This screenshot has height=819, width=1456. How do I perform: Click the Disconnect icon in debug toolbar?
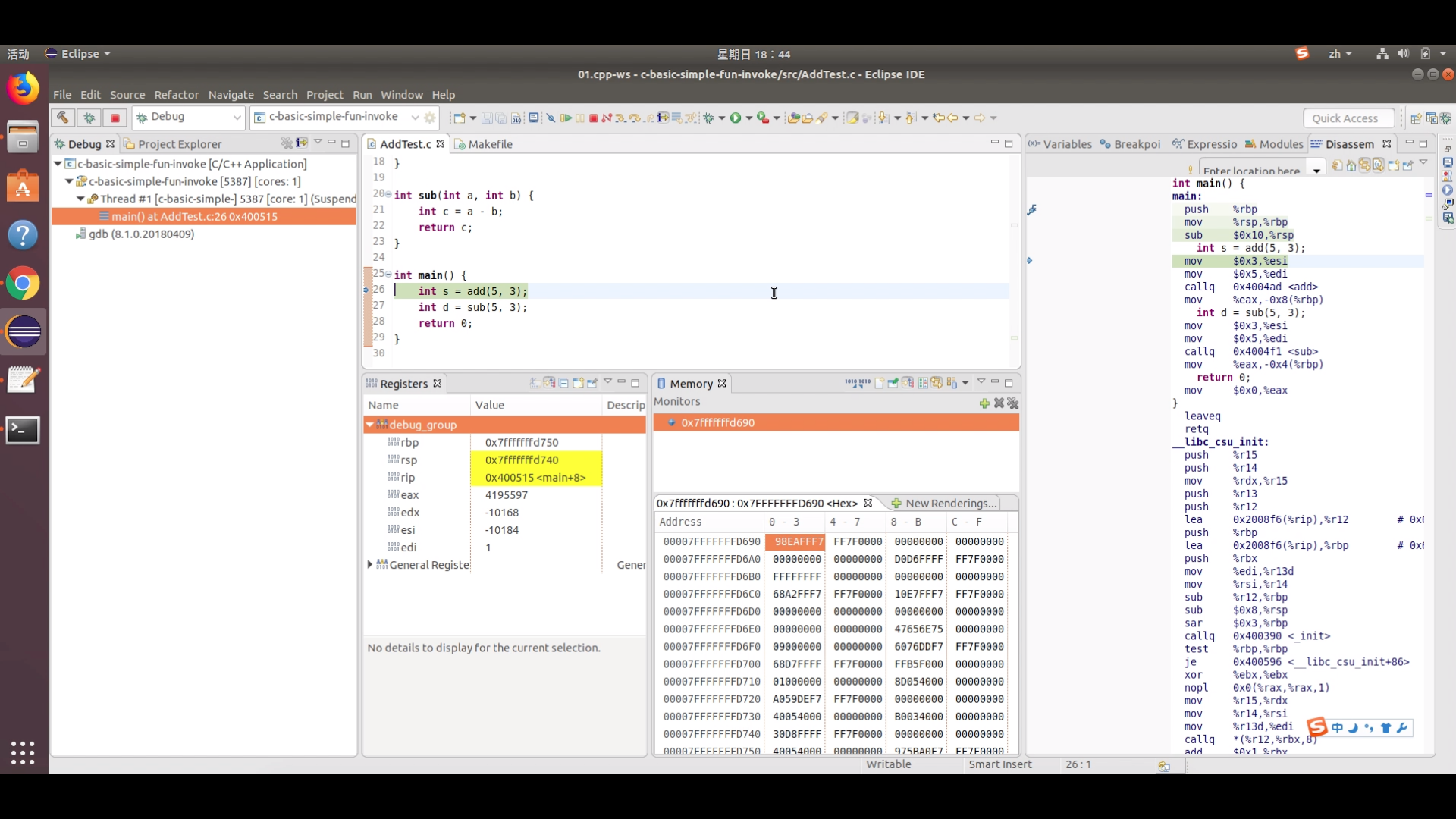click(x=607, y=118)
